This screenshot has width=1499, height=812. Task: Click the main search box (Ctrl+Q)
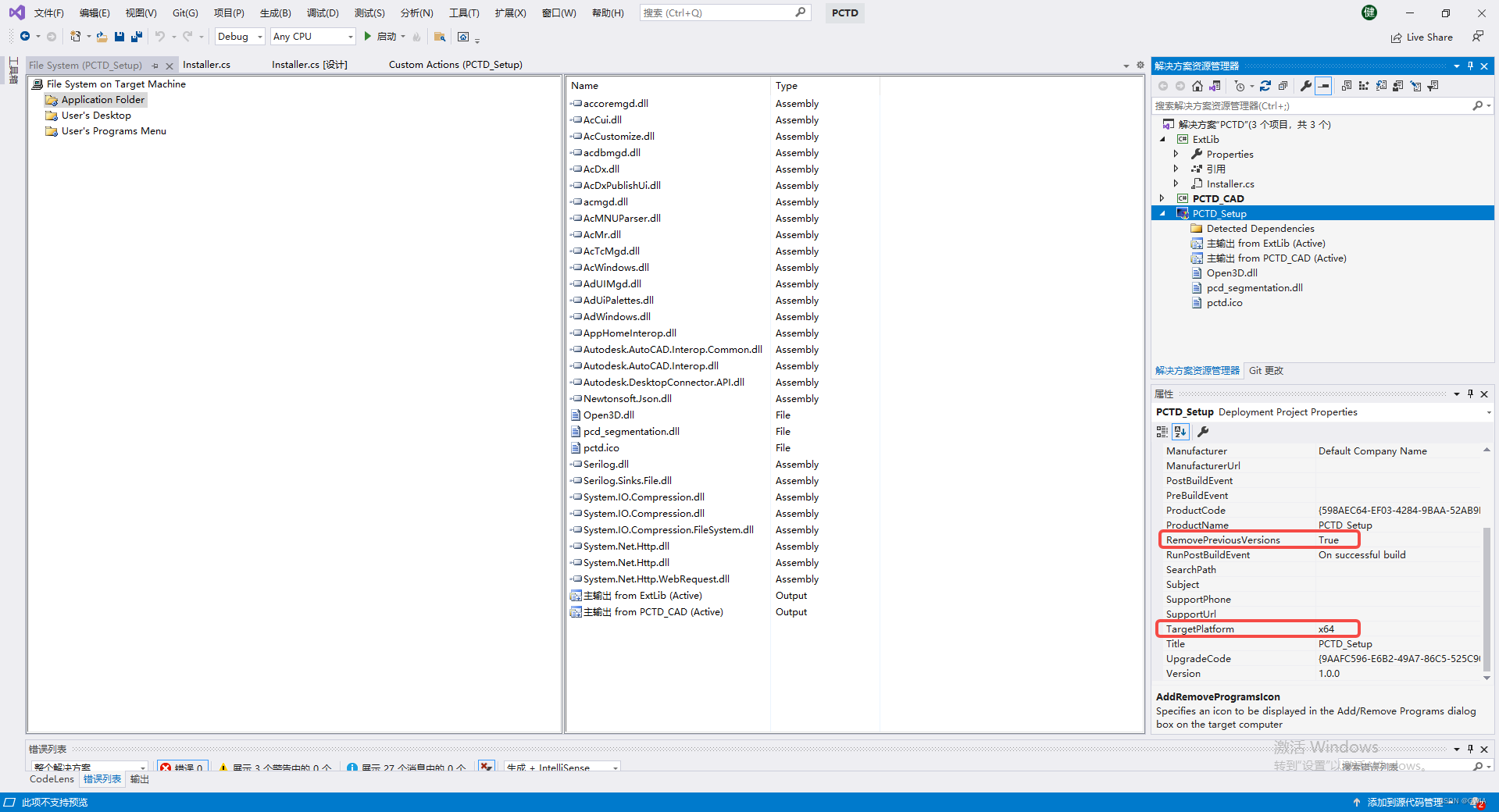[x=725, y=12]
